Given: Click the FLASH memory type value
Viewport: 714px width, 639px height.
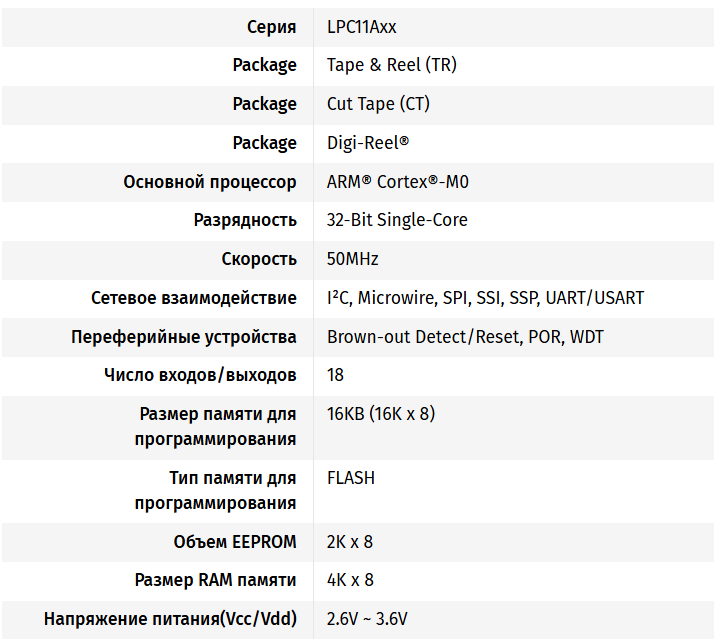Looking at the screenshot, I should point(351,478).
